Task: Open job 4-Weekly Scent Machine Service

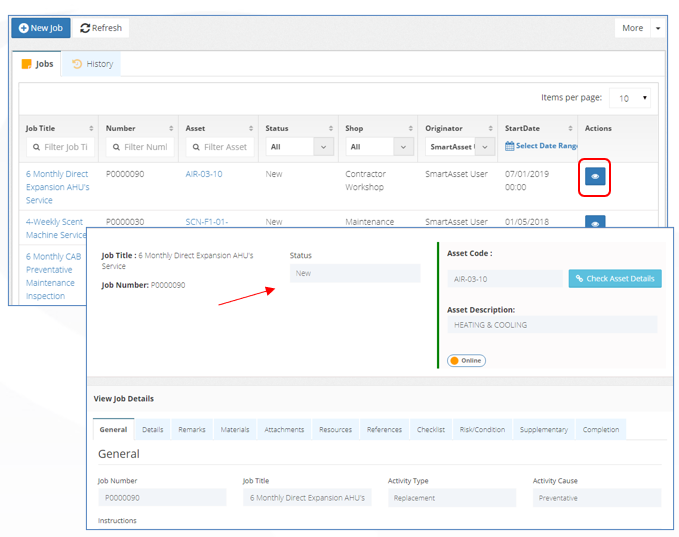Action: 55,228
